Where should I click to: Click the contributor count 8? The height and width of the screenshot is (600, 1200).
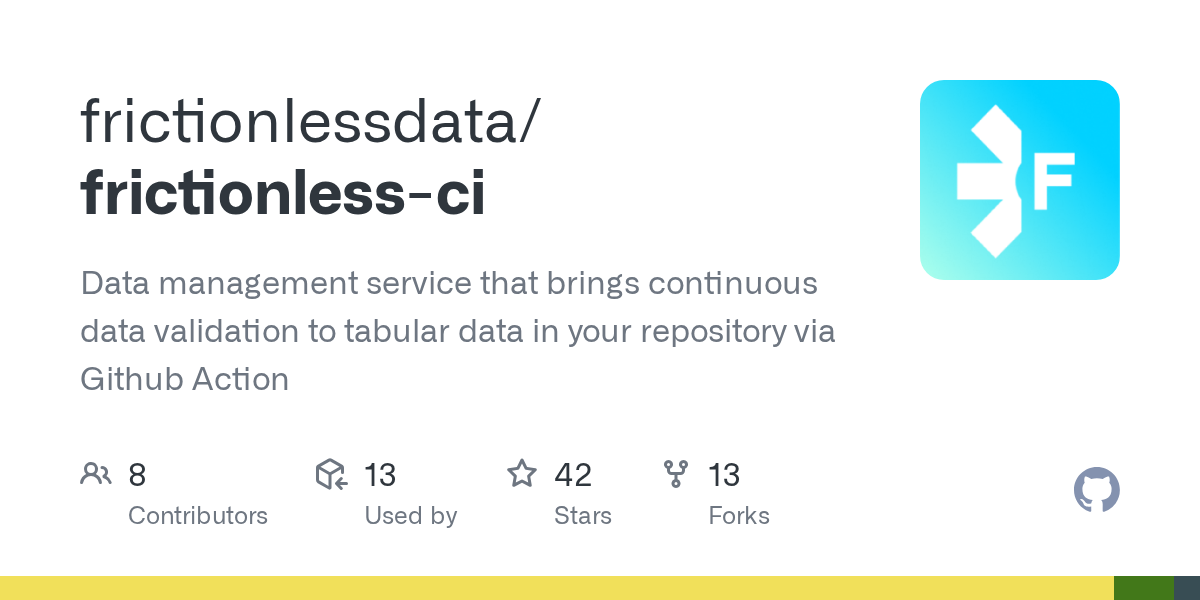[137, 474]
